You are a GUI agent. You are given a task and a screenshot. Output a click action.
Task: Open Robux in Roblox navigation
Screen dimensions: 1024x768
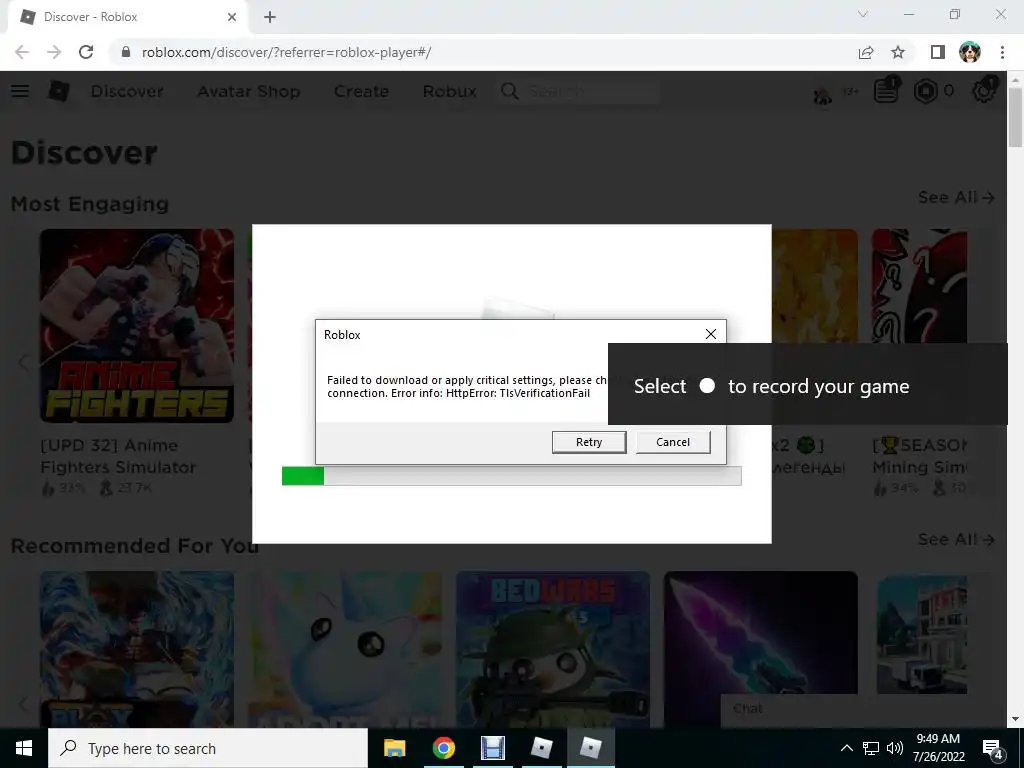click(449, 91)
